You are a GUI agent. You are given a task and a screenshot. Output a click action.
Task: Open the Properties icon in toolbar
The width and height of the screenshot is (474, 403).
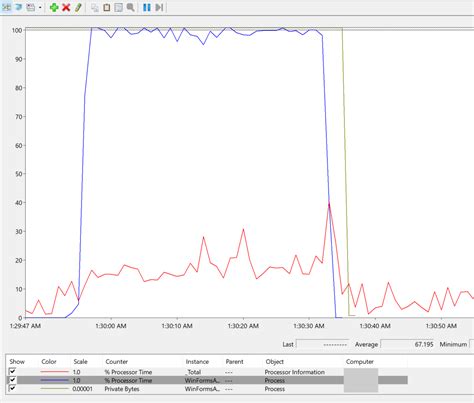tap(119, 7)
